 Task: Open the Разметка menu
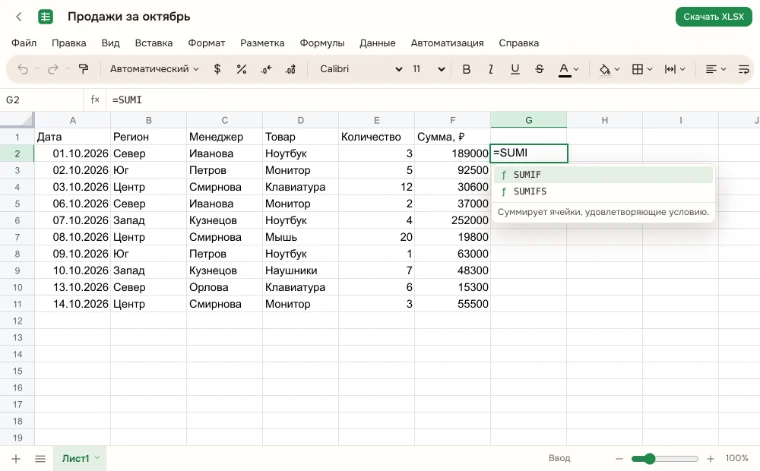pos(262,43)
